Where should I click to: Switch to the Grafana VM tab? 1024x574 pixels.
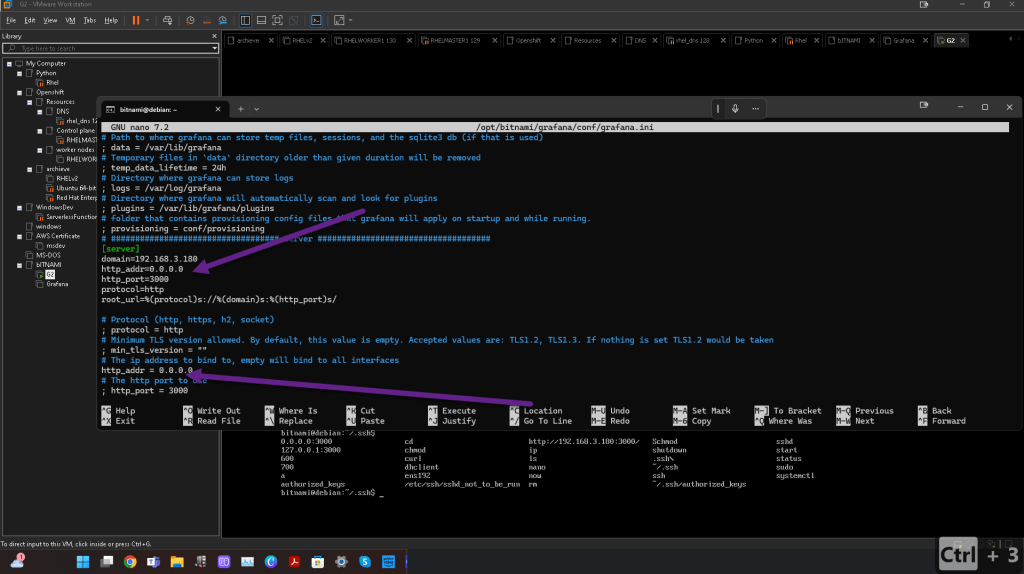coord(903,40)
